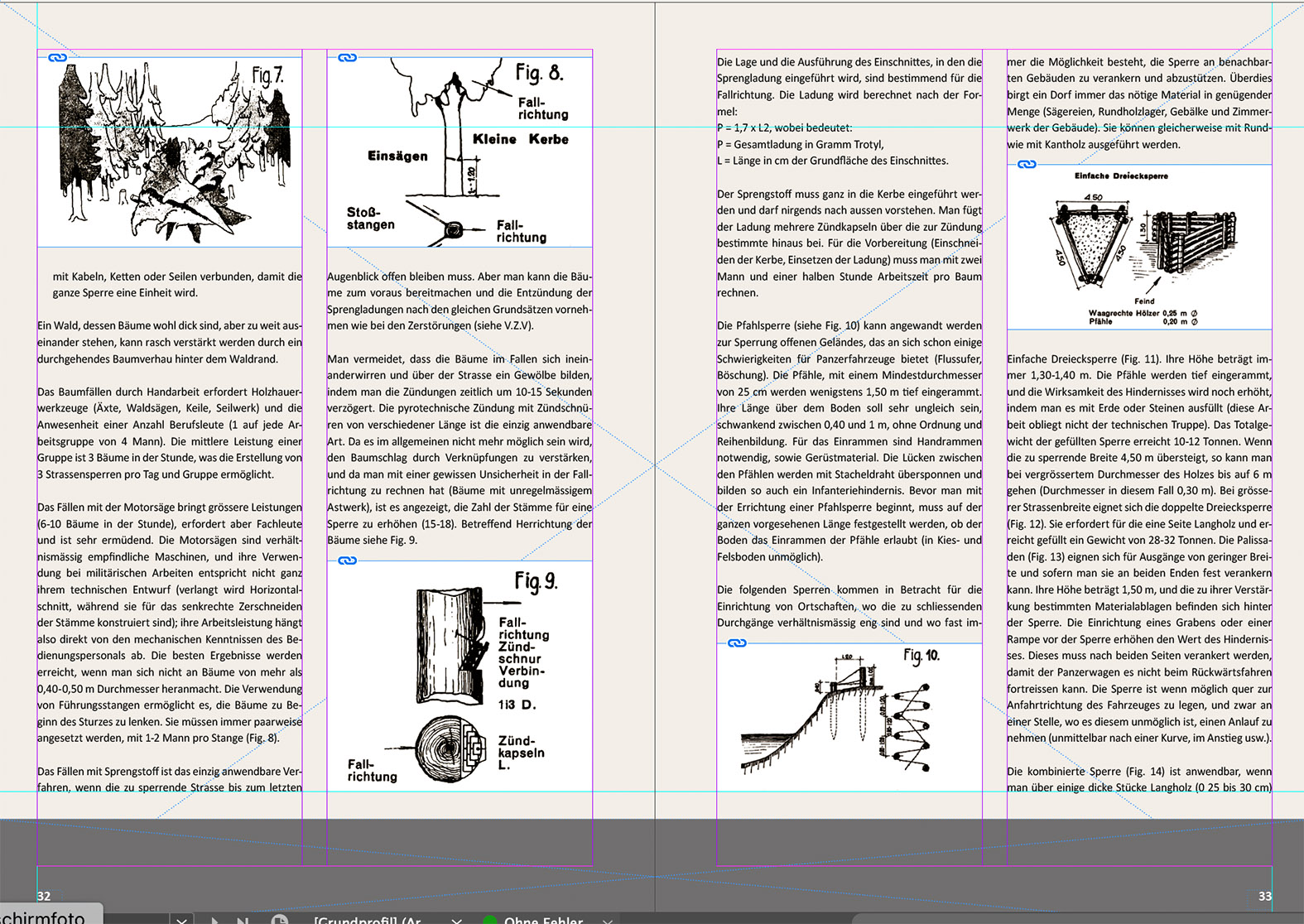Select the Fig. 7 forest illustration frame
This screenshot has width=1304, height=924.
pos(170,152)
